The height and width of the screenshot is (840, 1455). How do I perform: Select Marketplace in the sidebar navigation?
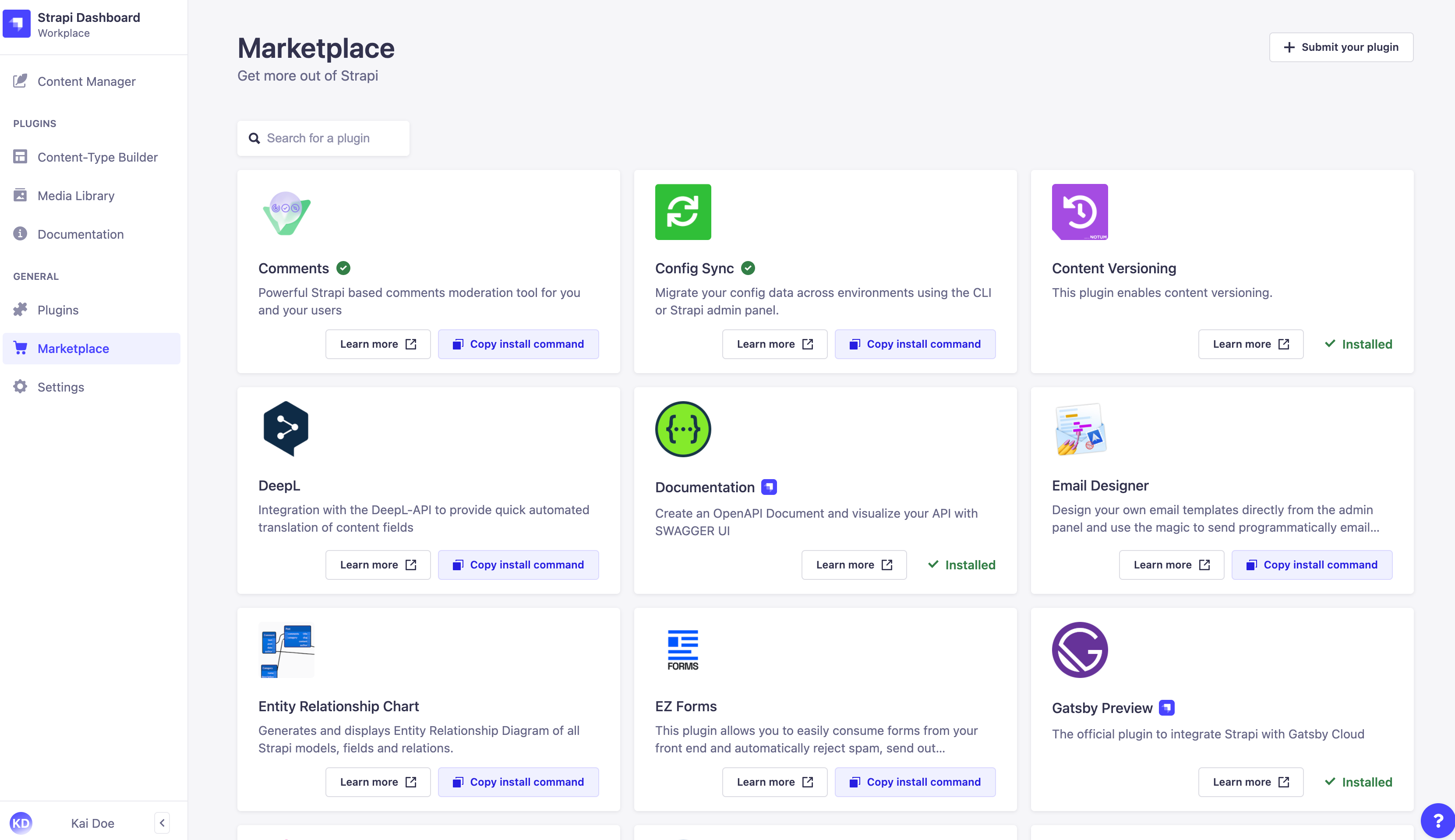(73, 348)
